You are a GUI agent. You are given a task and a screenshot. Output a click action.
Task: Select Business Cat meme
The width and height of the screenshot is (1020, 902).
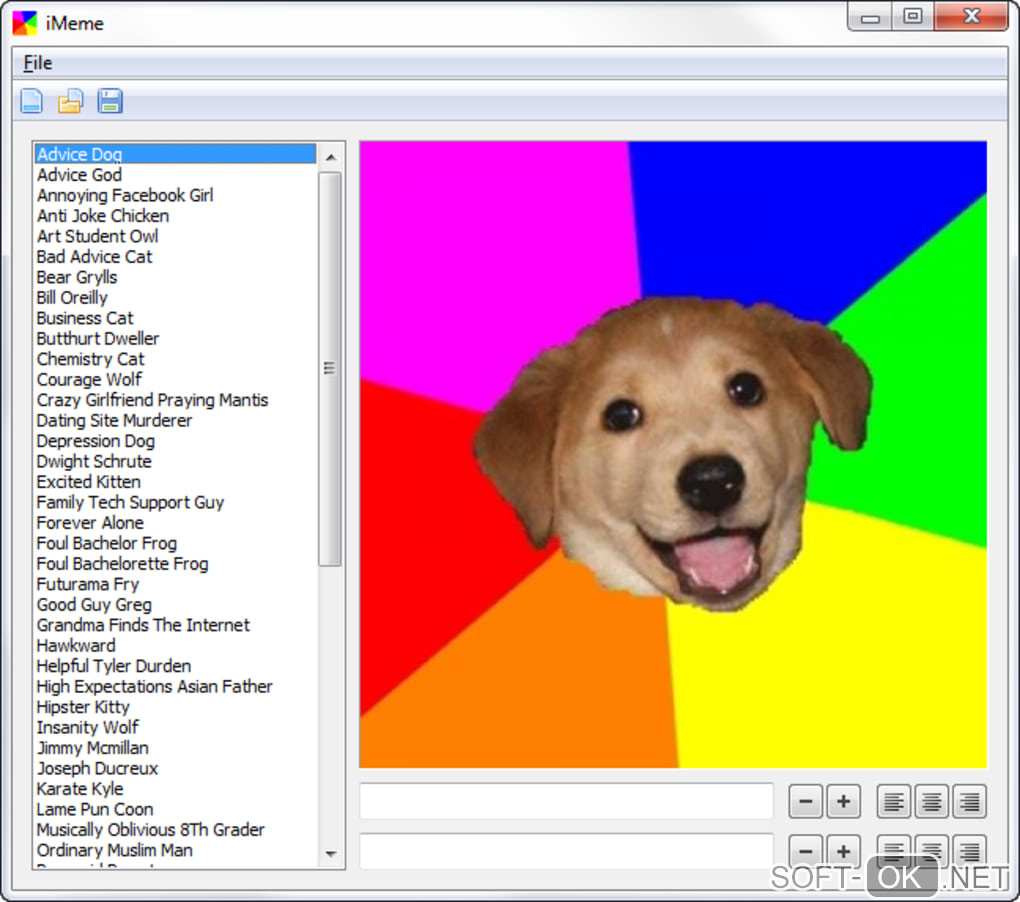(175, 318)
